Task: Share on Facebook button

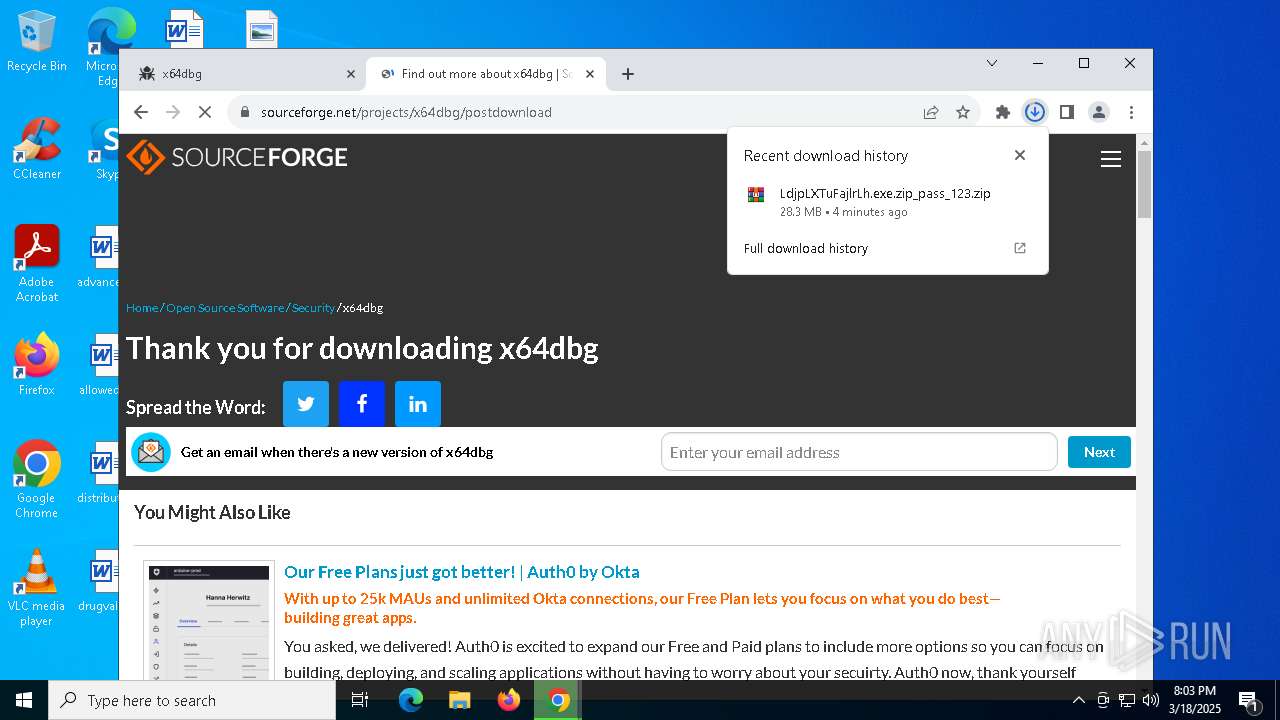Action: pos(362,404)
